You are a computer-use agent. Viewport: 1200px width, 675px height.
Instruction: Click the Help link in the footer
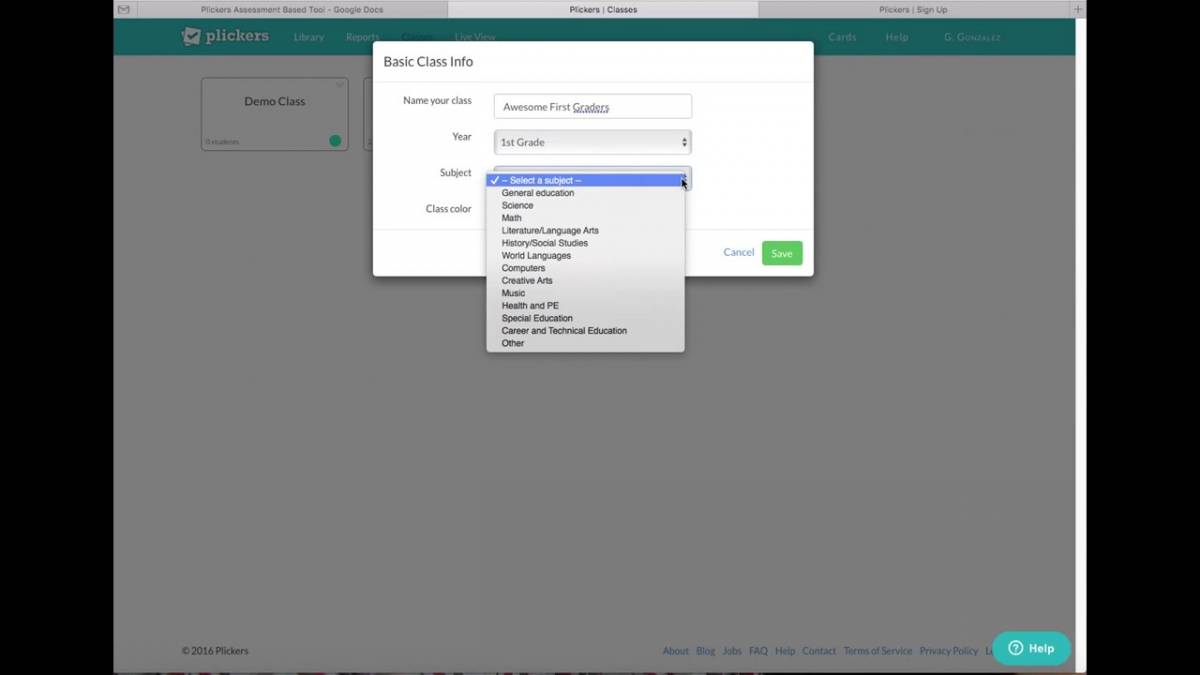pyautogui.click(x=785, y=651)
